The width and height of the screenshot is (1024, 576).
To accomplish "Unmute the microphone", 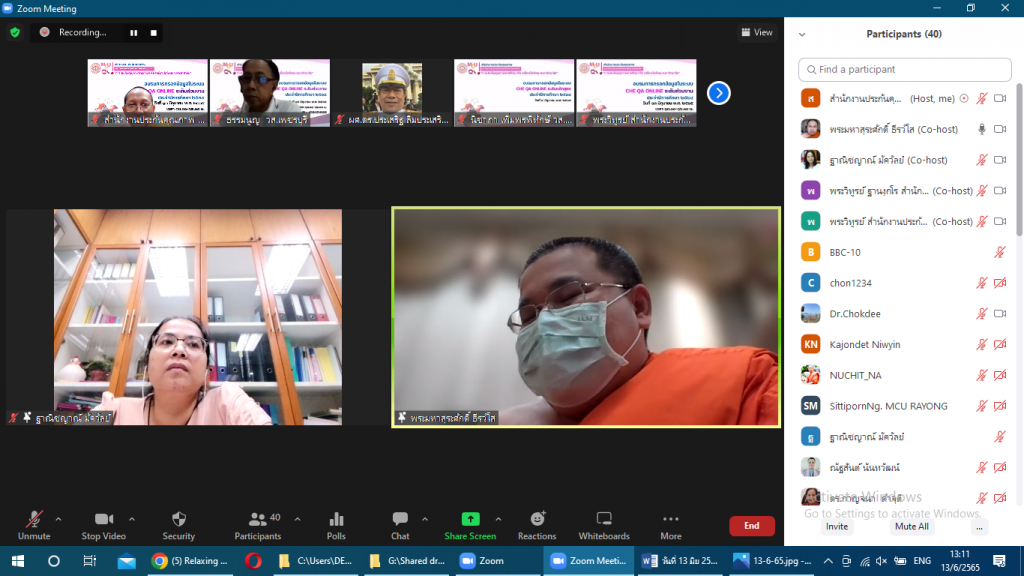I will pos(34,519).
